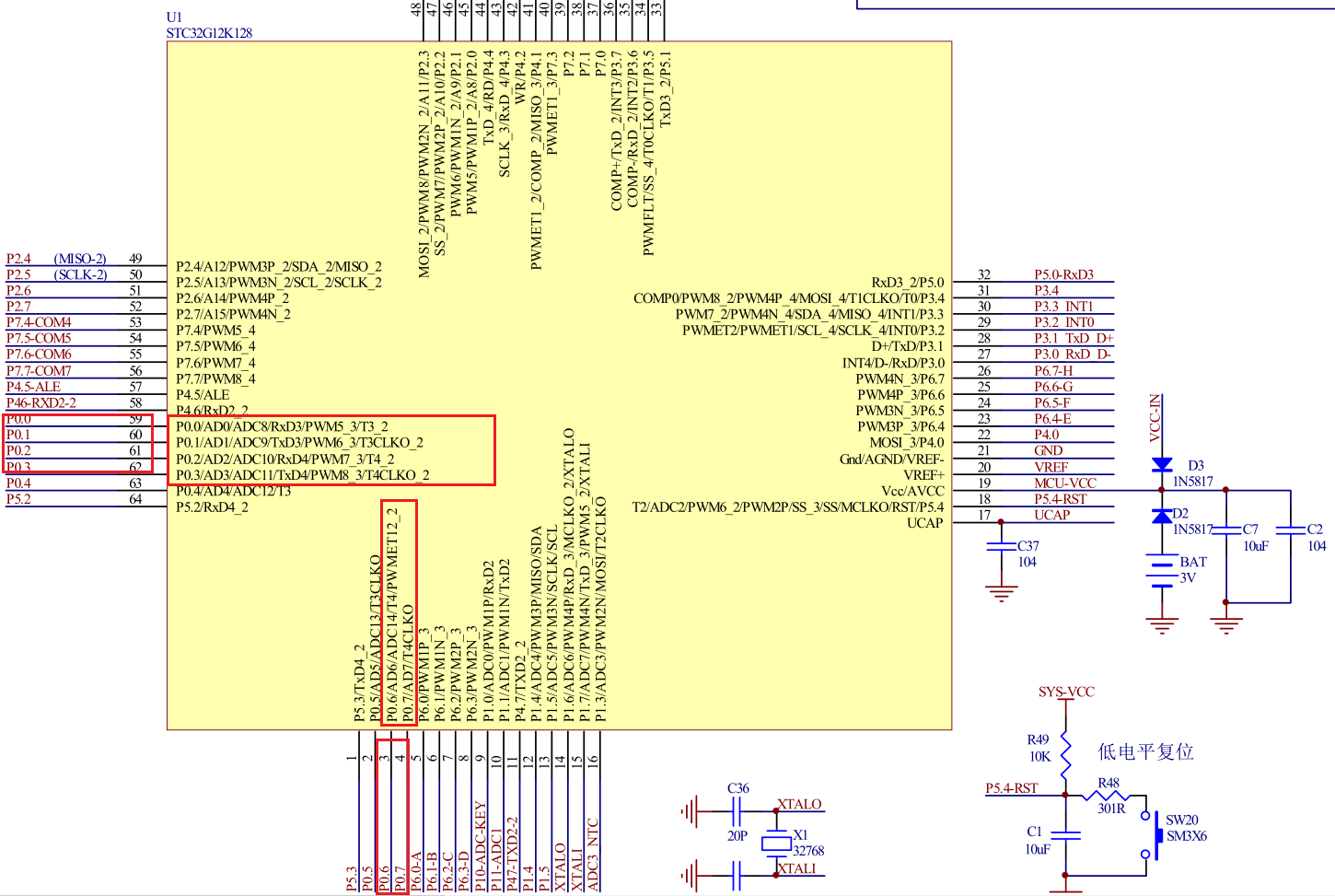Click net label P3.0 RxD D-
The height and width of the screenshot is (896, 1335).
(1073, 355)
